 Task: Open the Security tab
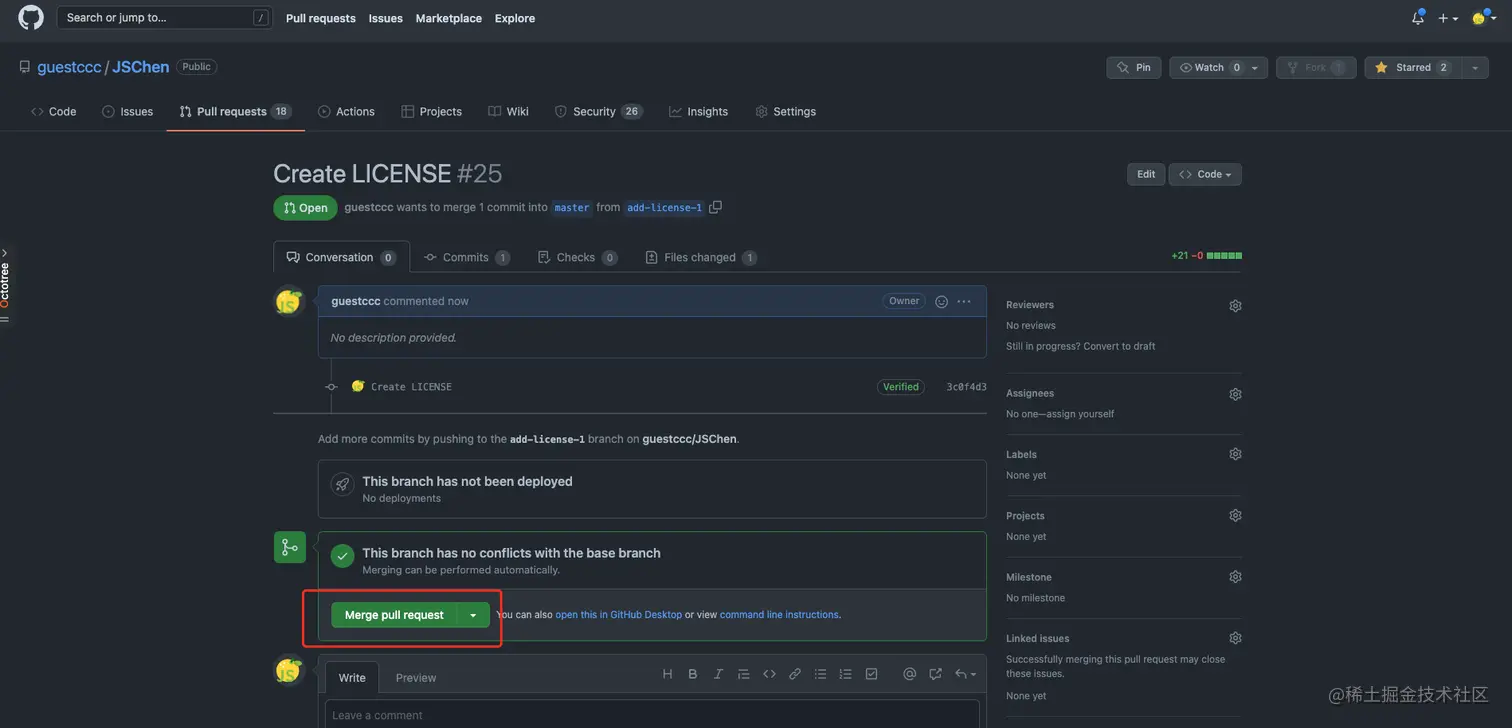[598, 111]
